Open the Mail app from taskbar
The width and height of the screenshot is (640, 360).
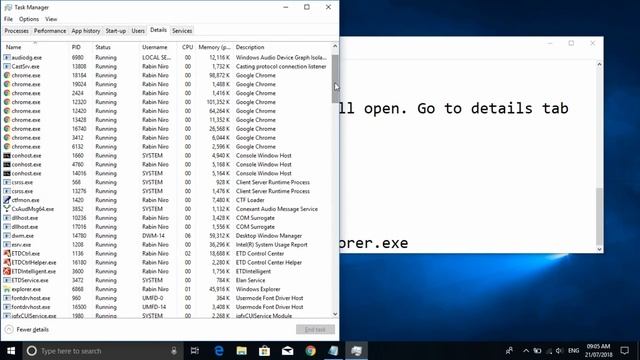[287, 351]
